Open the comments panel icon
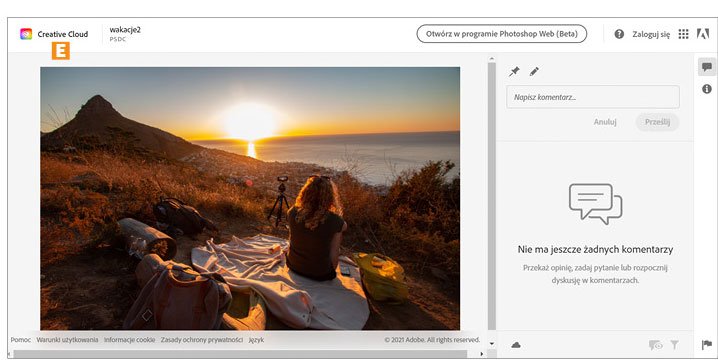The width and height of the screenshot is (718, 360). tap(707, 67)
